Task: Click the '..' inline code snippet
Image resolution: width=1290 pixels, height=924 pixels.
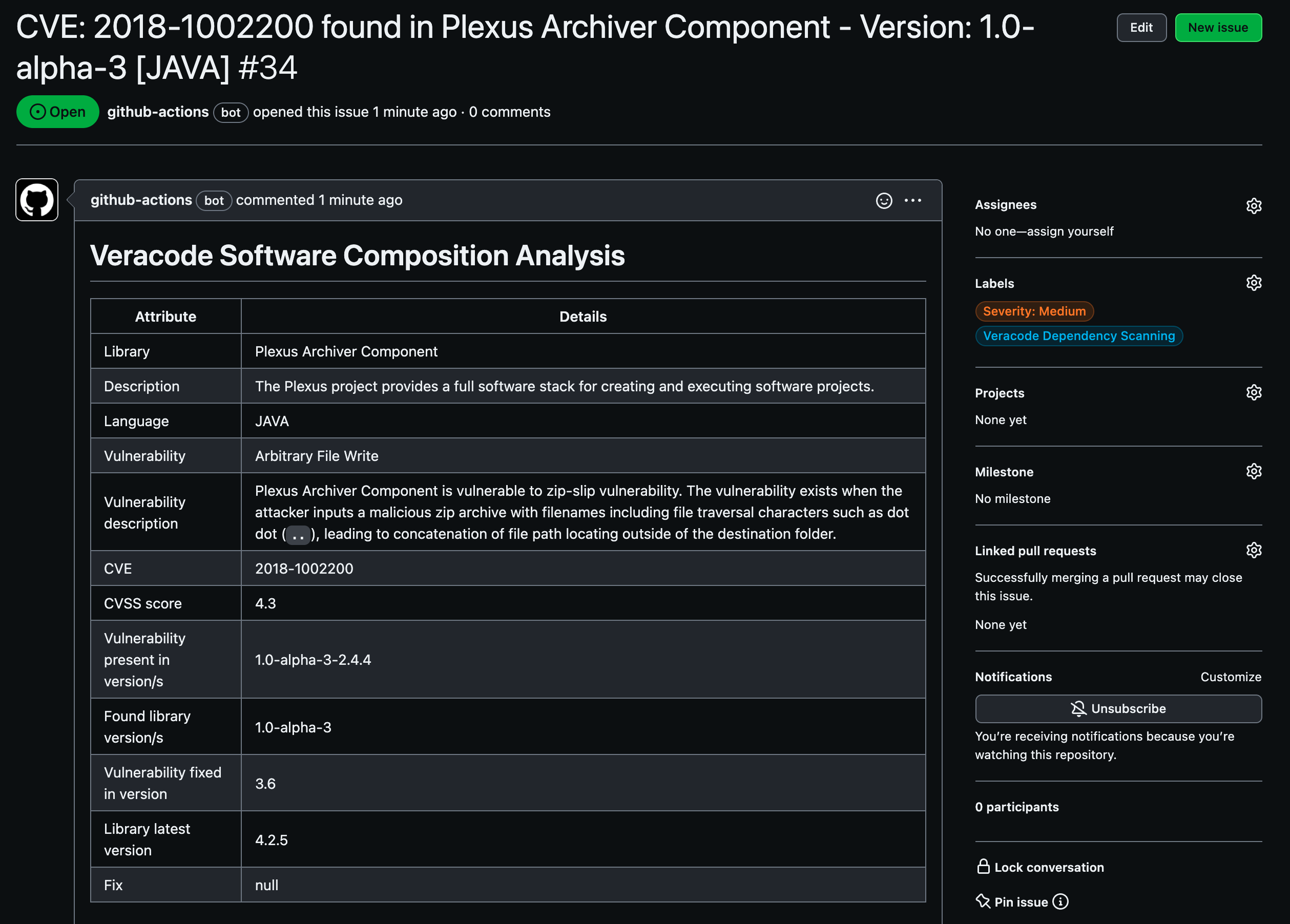Action: coord(298,535)
